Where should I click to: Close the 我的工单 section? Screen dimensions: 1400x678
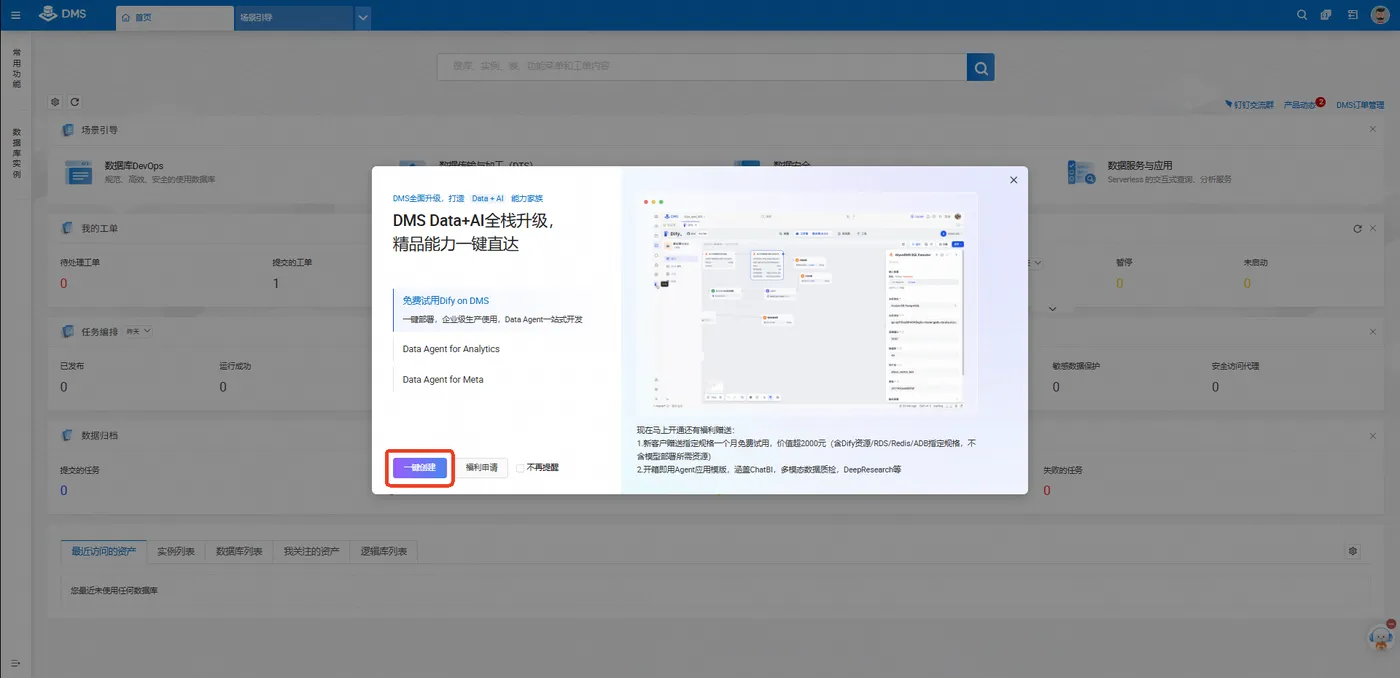[1373, 229]
